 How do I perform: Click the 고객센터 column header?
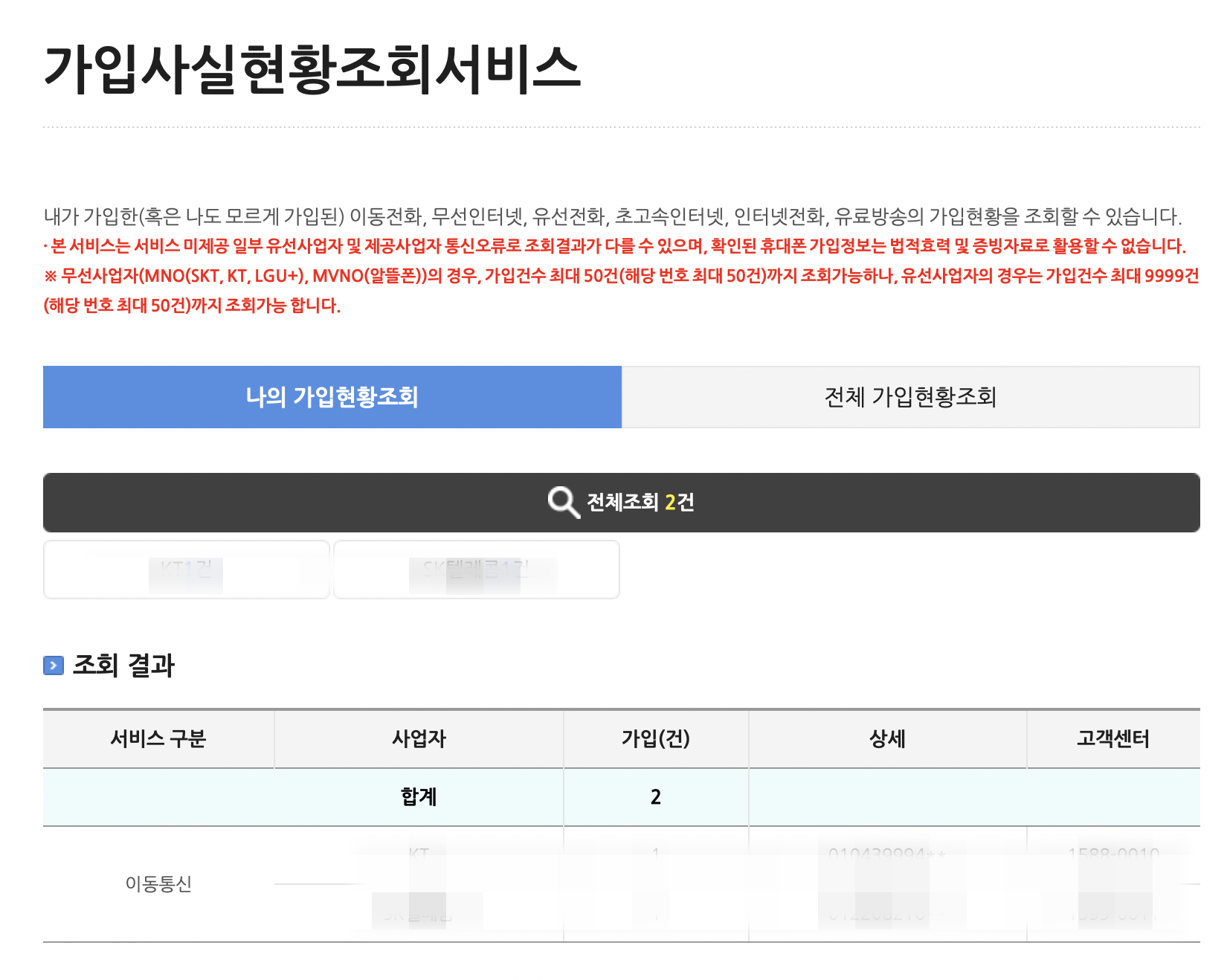coord(1113,739)
